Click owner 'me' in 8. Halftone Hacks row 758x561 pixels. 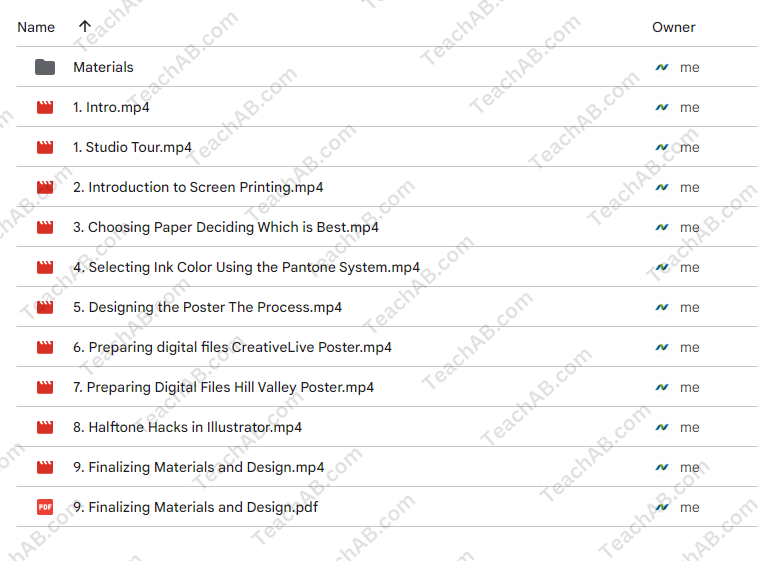point(689,428)
